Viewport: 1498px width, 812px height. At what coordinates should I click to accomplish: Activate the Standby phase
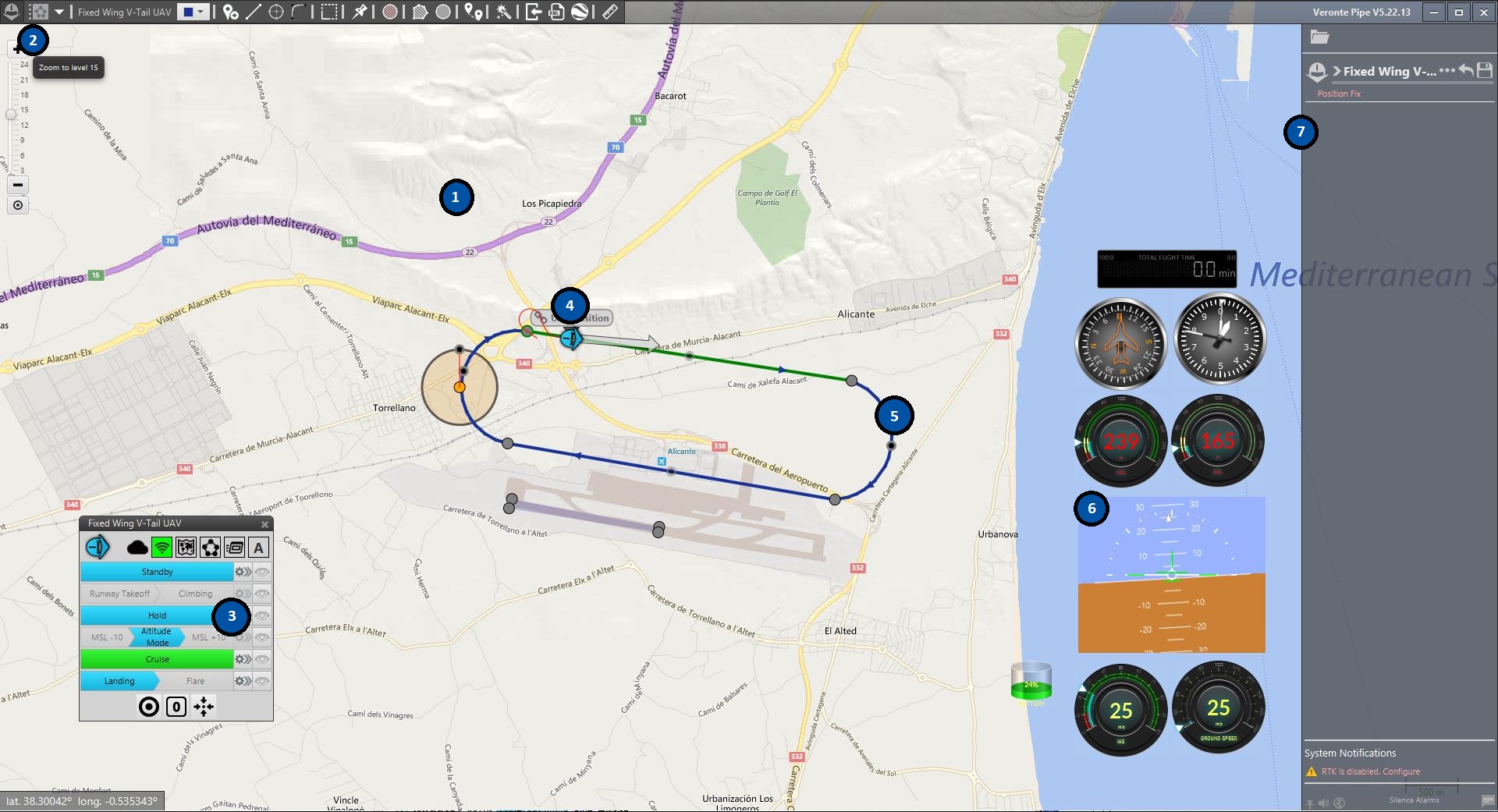pos(157,572)
